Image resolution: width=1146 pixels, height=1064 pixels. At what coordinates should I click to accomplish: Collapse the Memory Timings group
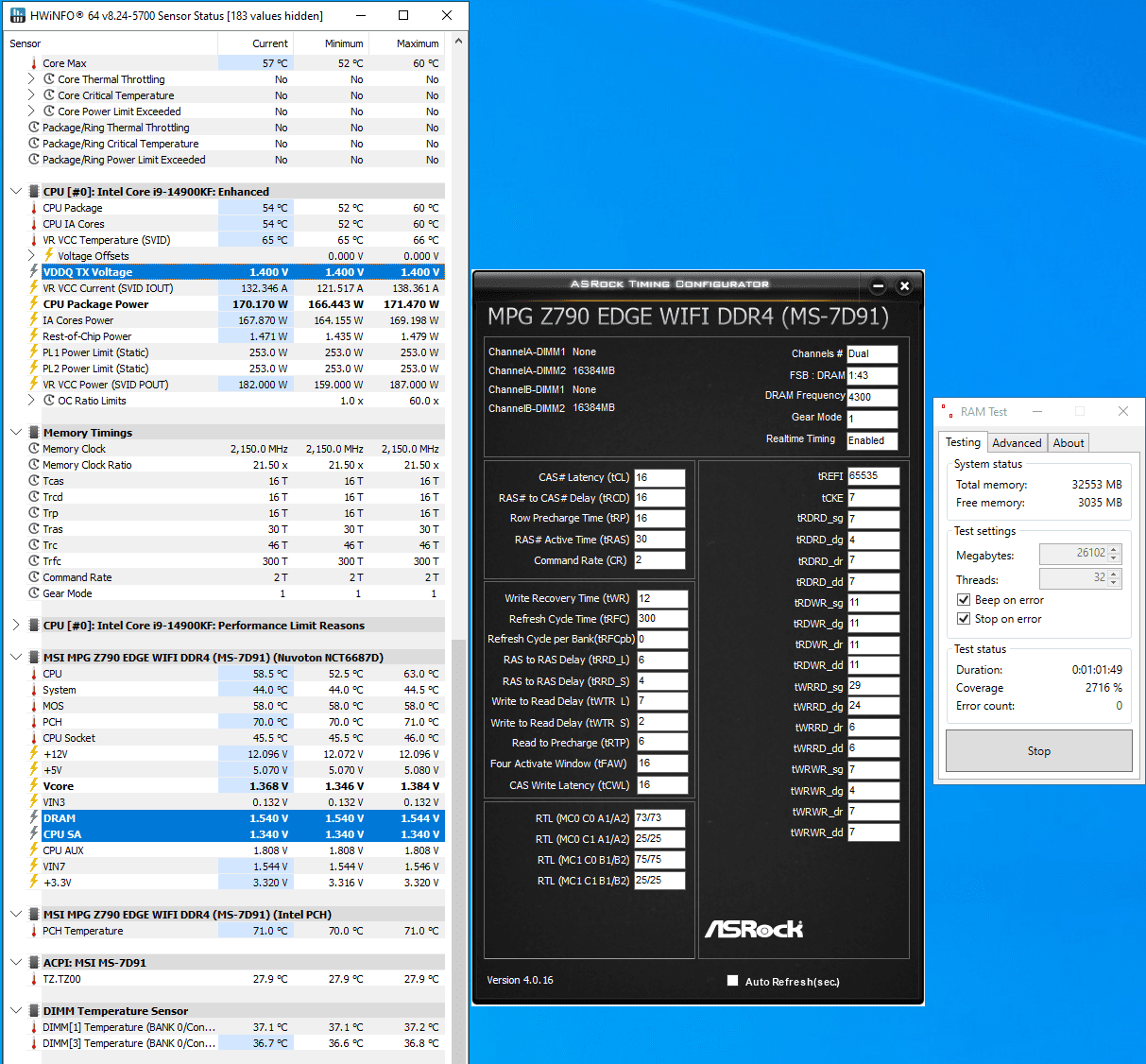tap(15, 432)
